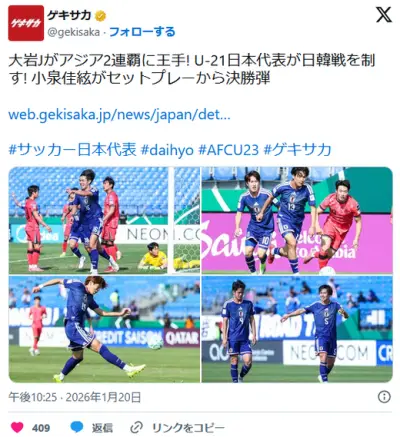Screen dimensions: 400x437
Task: Open the info circle icon
Action: click(x=384, y=397)
